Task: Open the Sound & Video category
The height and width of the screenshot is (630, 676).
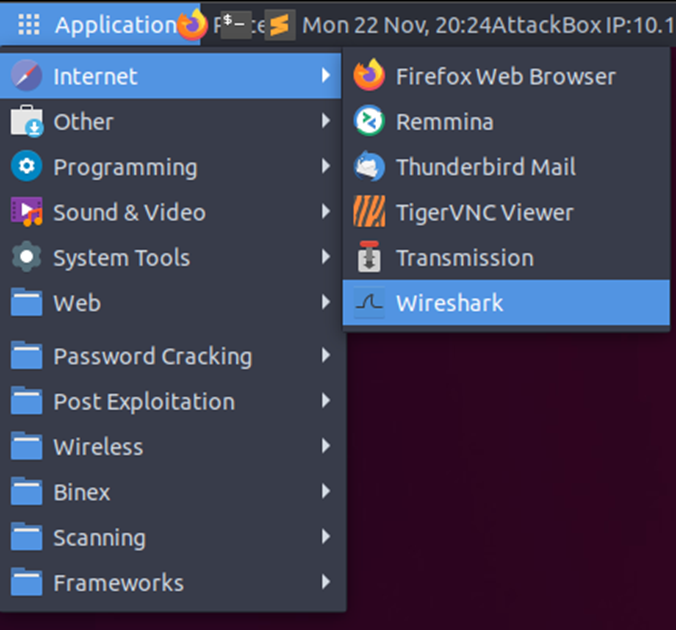Action: pos(171,212)
